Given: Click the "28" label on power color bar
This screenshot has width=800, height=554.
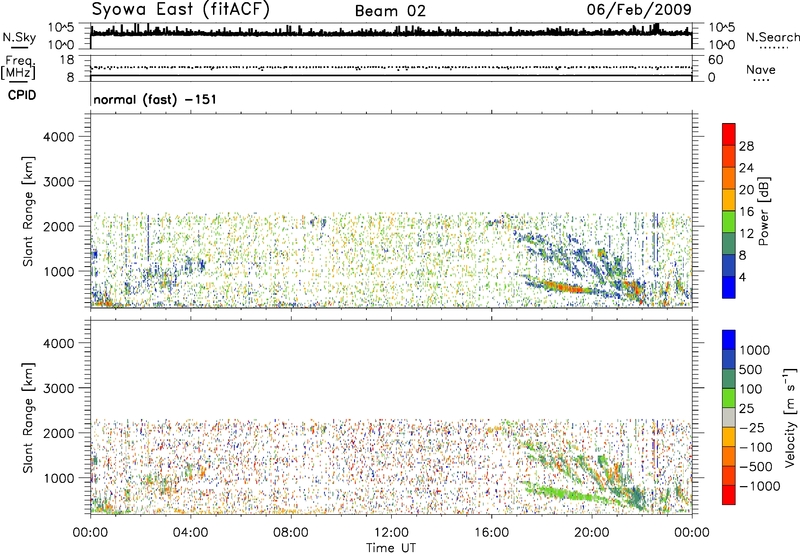Looking at the screenshot, I should [746, 146].
